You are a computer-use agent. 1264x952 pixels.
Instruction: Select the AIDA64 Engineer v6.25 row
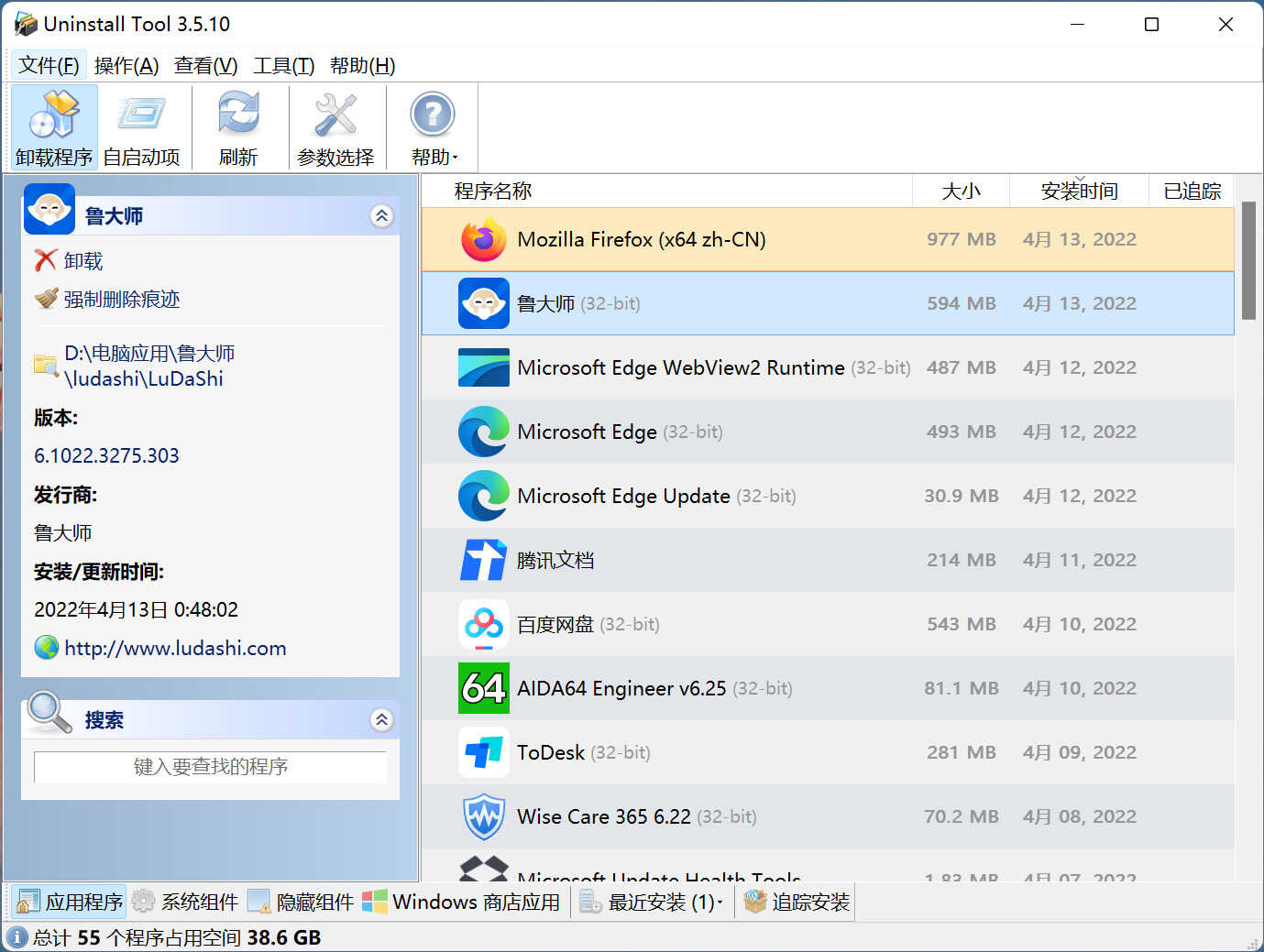828,688
